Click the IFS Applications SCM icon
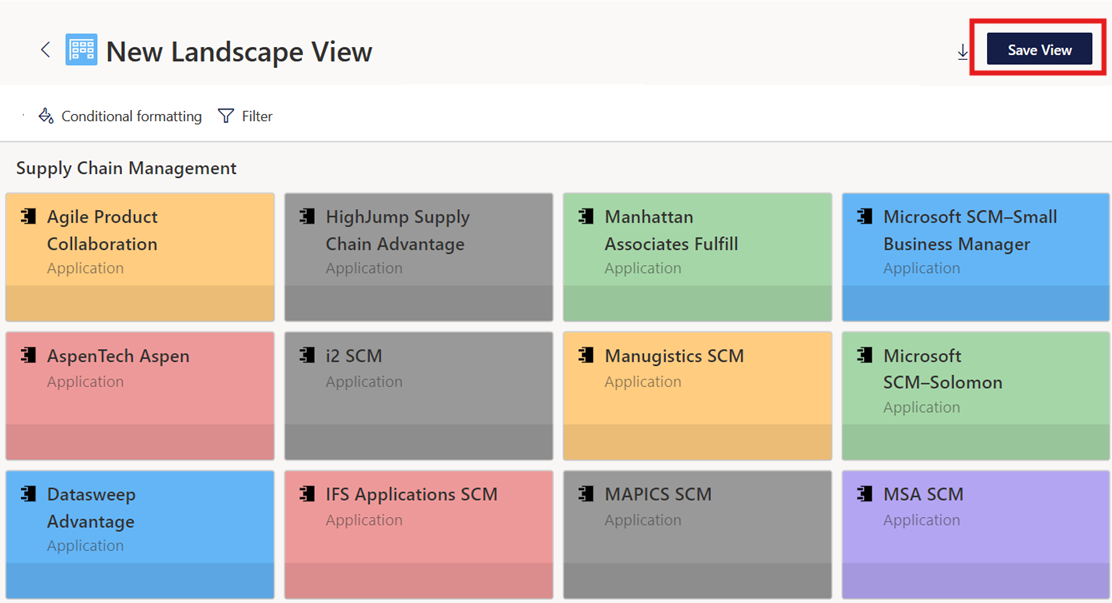 307,494
